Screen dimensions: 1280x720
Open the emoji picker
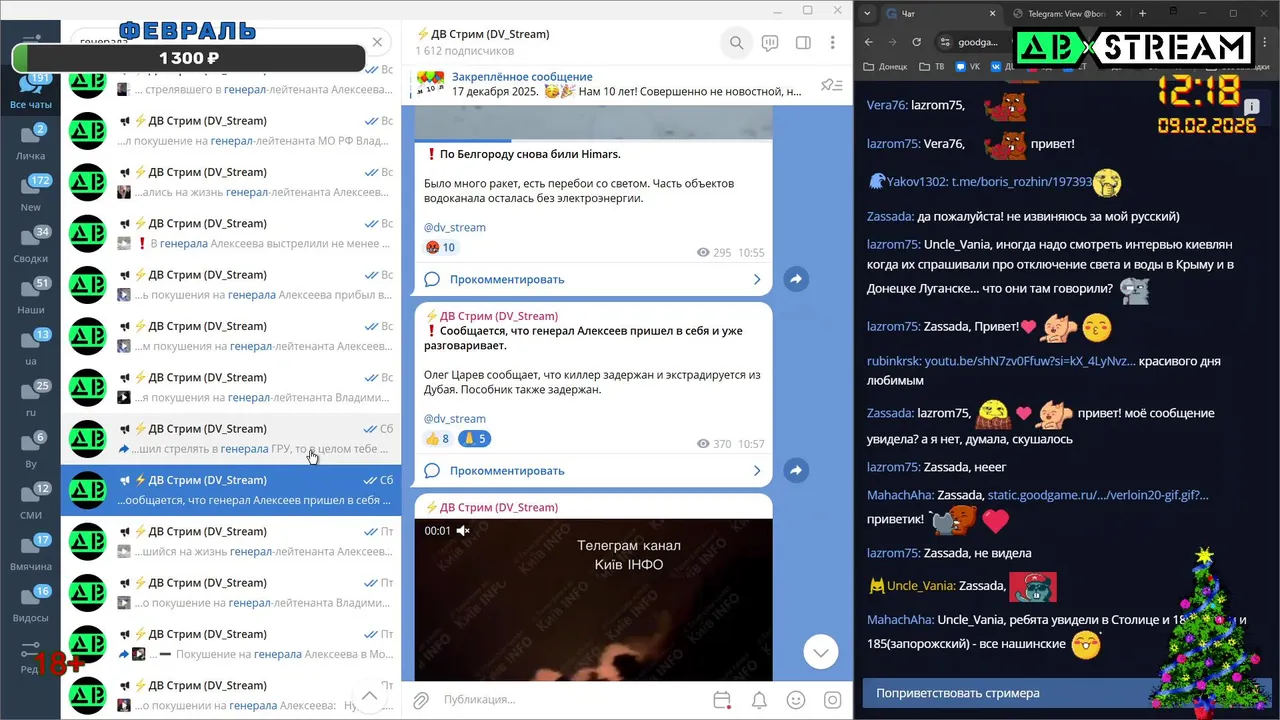coord(796,700)
